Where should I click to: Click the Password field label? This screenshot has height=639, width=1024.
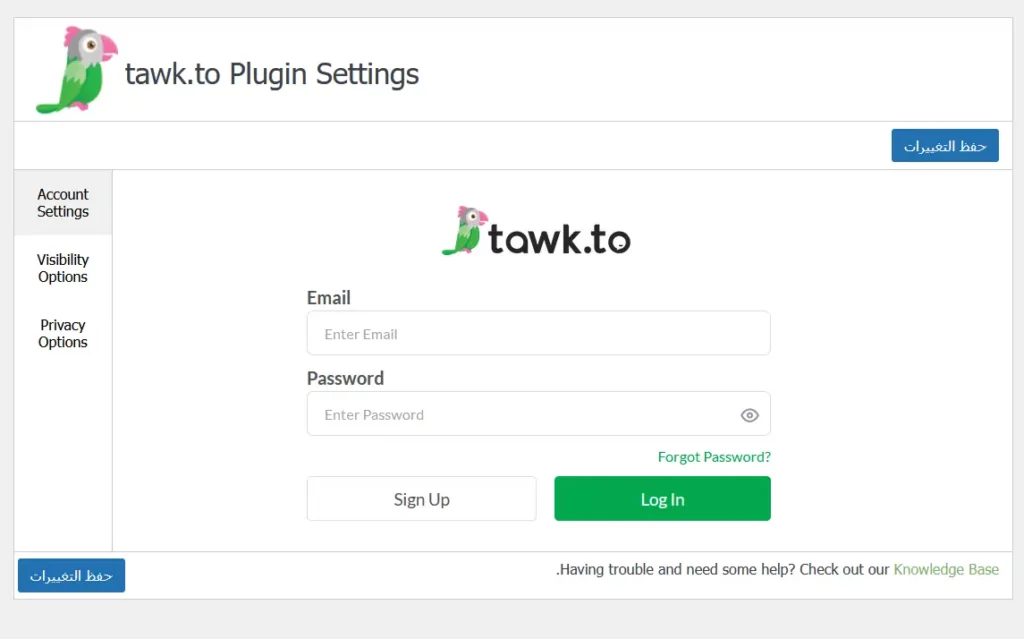pyautogui.click(x=345, y=379)
